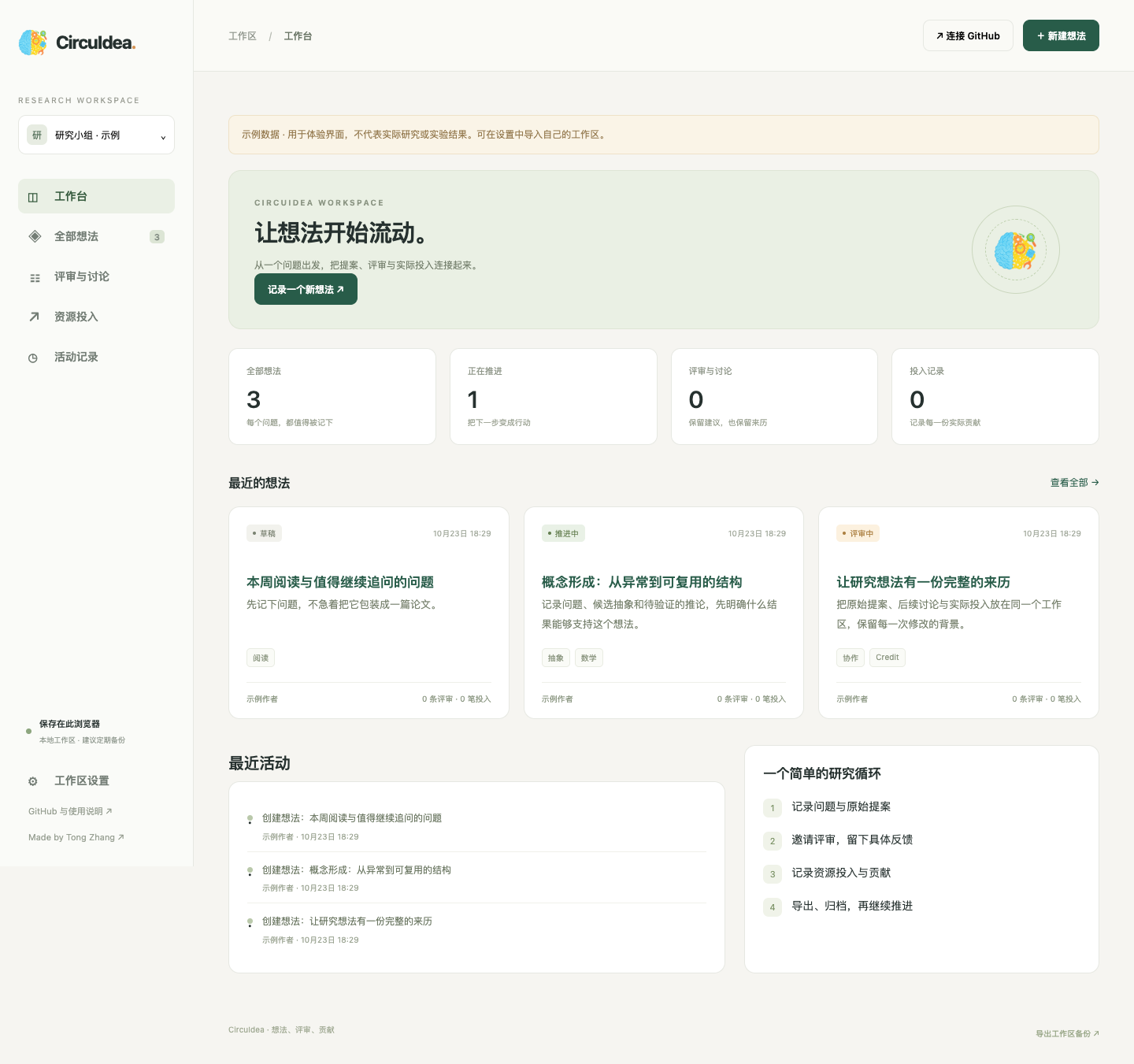The image size is (1134, 1064).
Task: Click the 数学 tag
Action: click(589, 658)
